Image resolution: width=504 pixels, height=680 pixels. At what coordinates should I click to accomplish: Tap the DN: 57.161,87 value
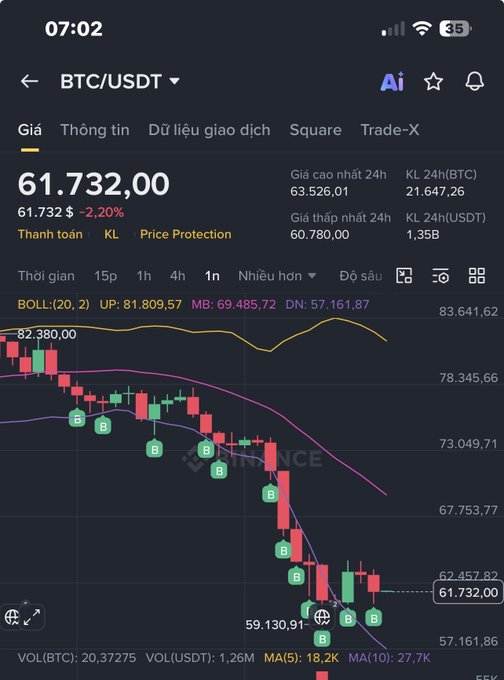click(x=327, y=304)
